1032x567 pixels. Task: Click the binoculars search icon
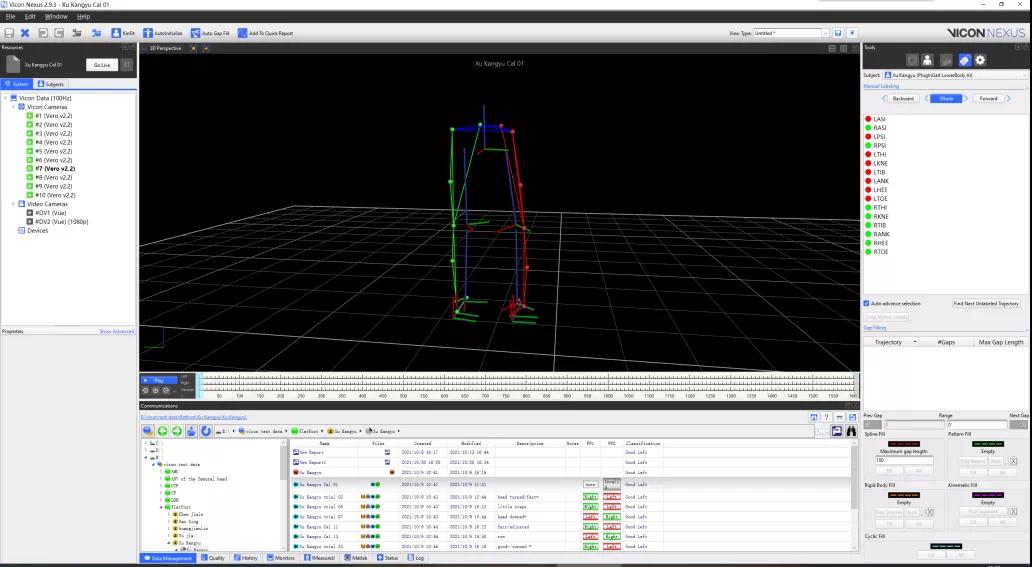tap(851, 431)
